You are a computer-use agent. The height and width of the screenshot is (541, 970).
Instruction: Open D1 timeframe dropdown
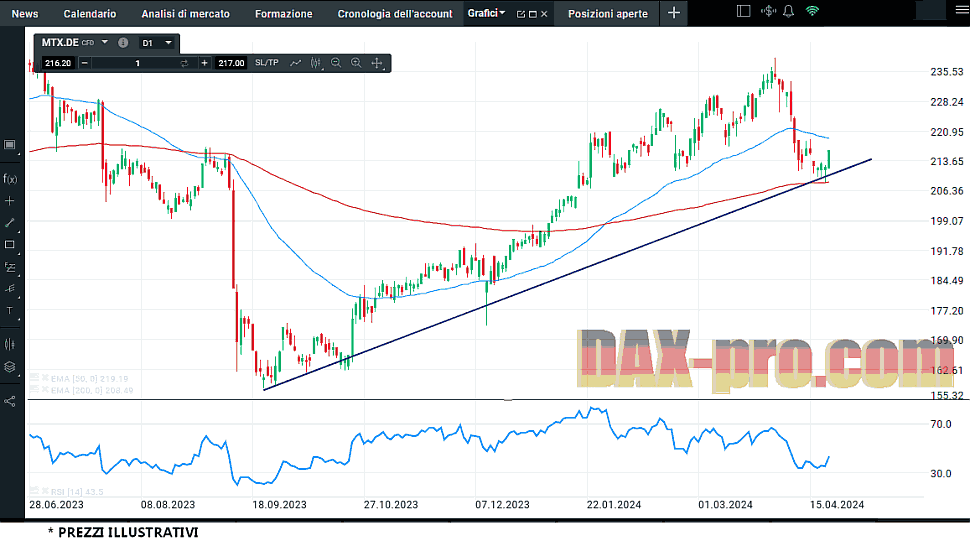[157, 43]
